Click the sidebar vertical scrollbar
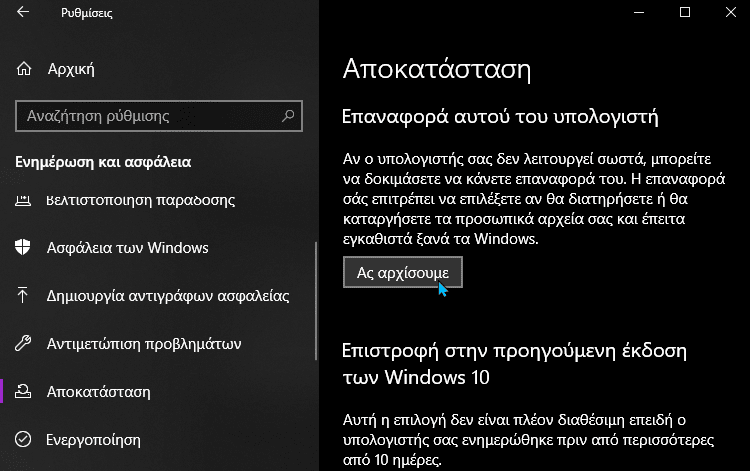 [316, 301]
